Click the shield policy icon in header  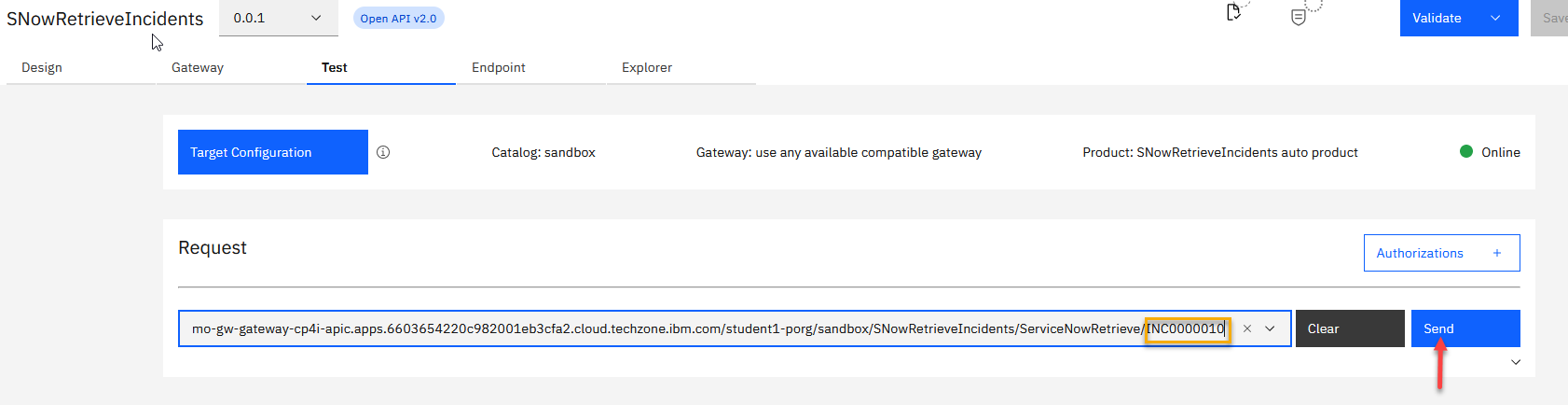coord(1298,17)
